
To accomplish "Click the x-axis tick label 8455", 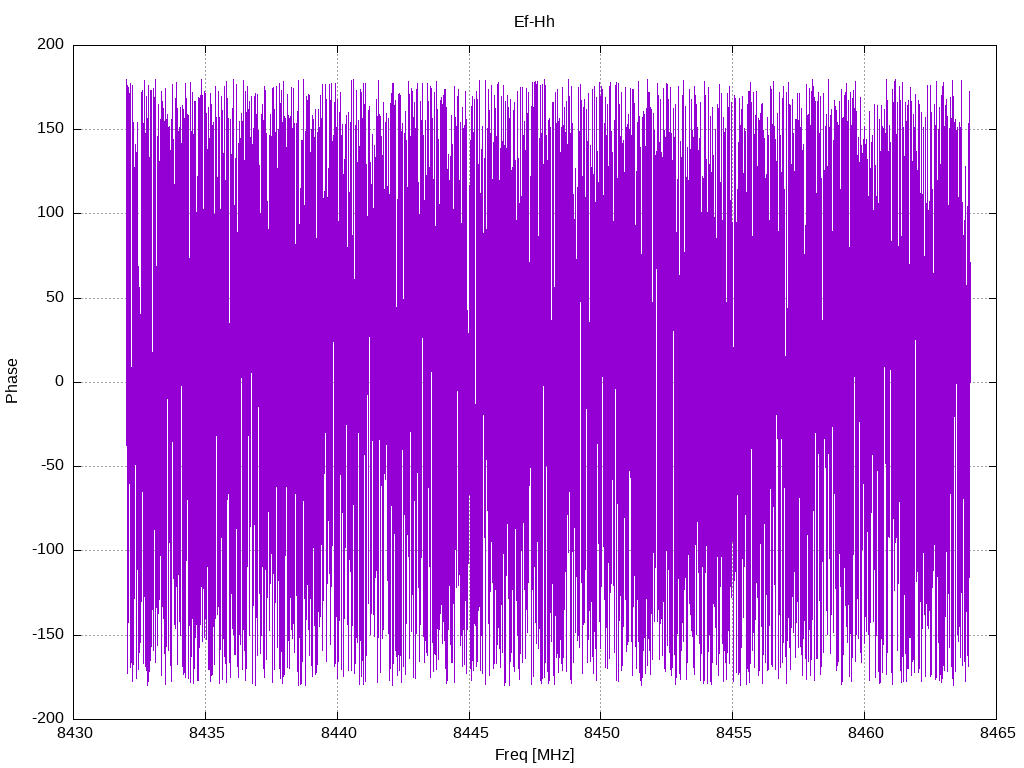I will (733, 733).
